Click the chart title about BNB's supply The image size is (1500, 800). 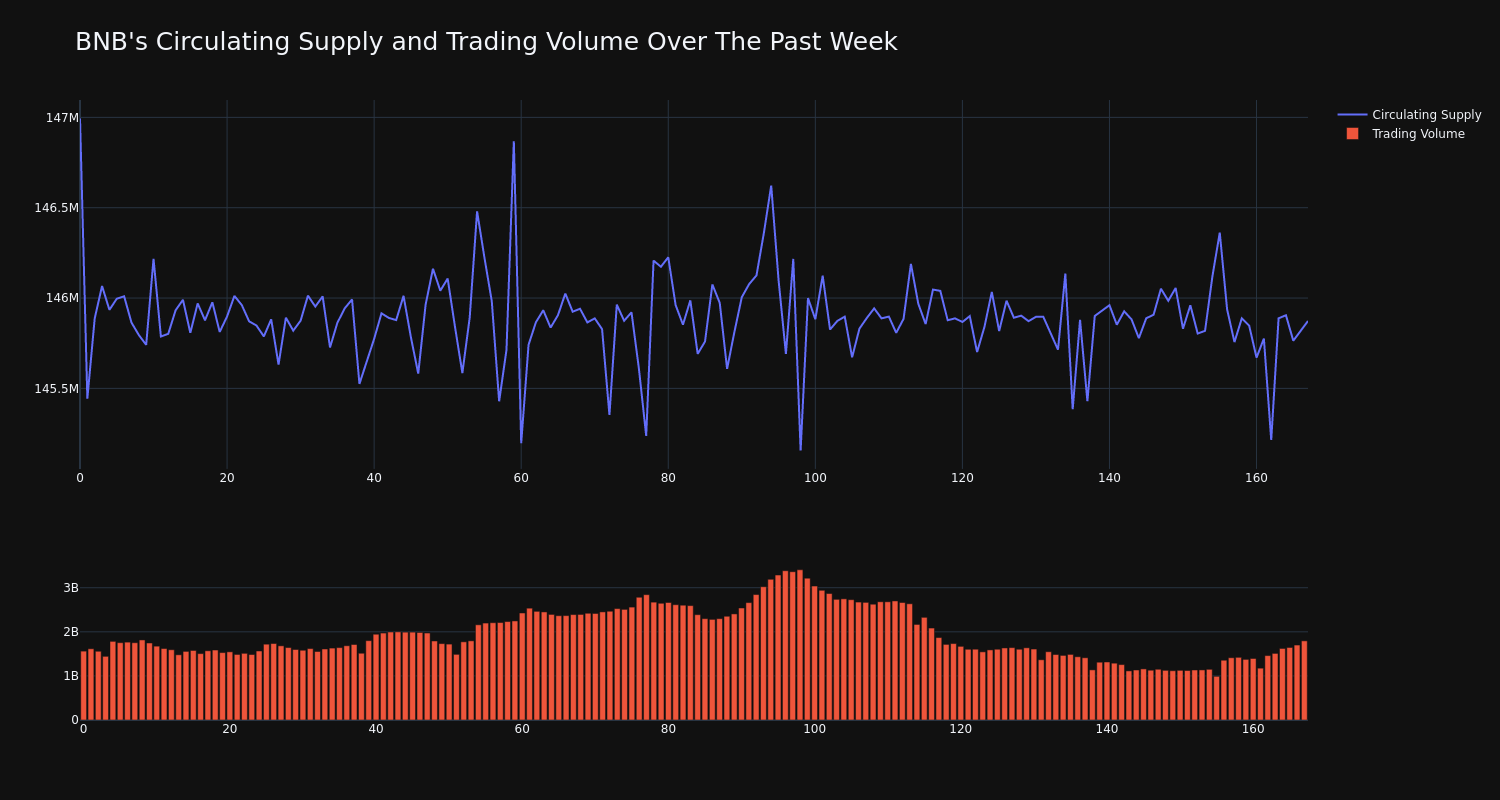coord(486,42)
